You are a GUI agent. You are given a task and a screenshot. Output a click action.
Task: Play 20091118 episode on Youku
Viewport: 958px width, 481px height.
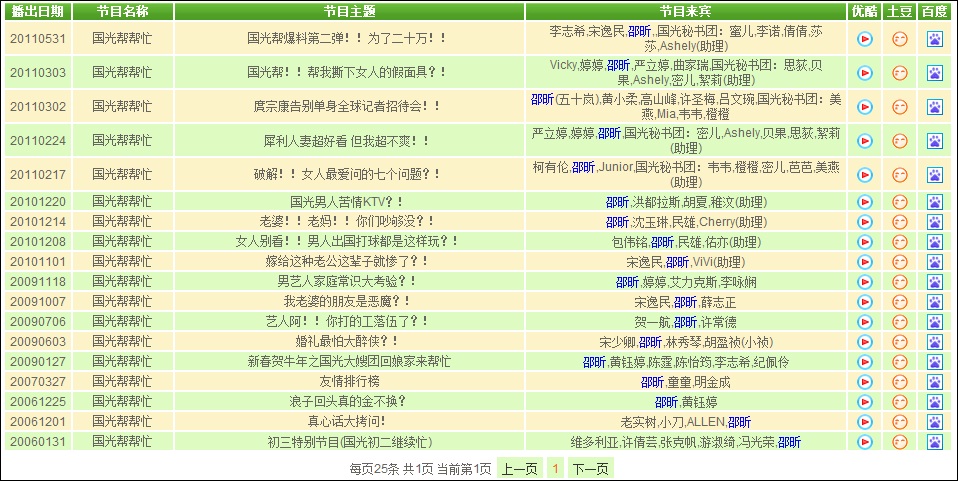pyautogui.click(x=864, y=282)
